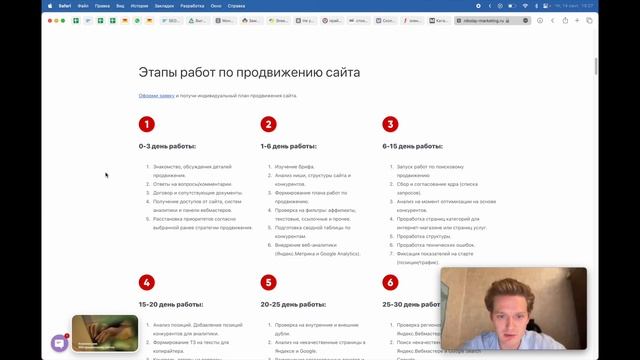640x360 pixels.
Task: Click the Safari Share button
Action: (565, 20)
